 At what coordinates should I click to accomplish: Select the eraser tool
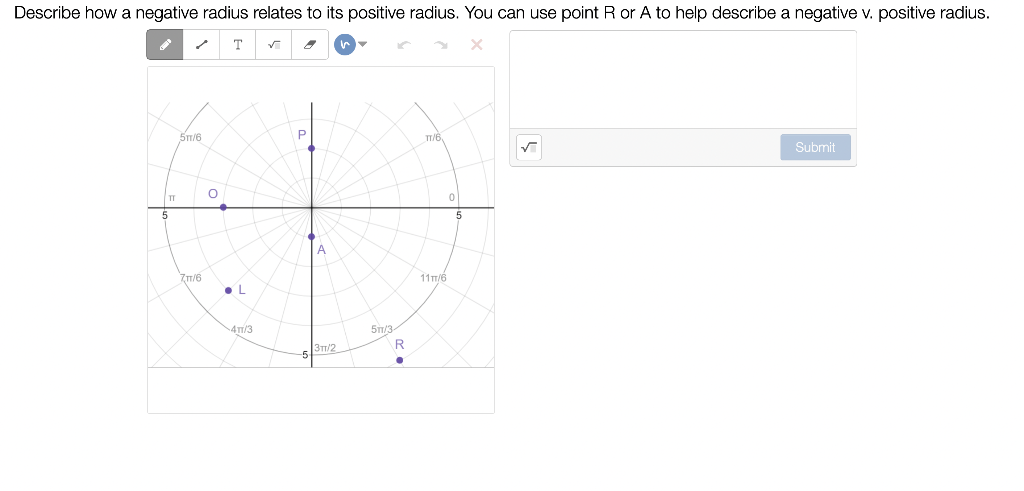[310, 44]
